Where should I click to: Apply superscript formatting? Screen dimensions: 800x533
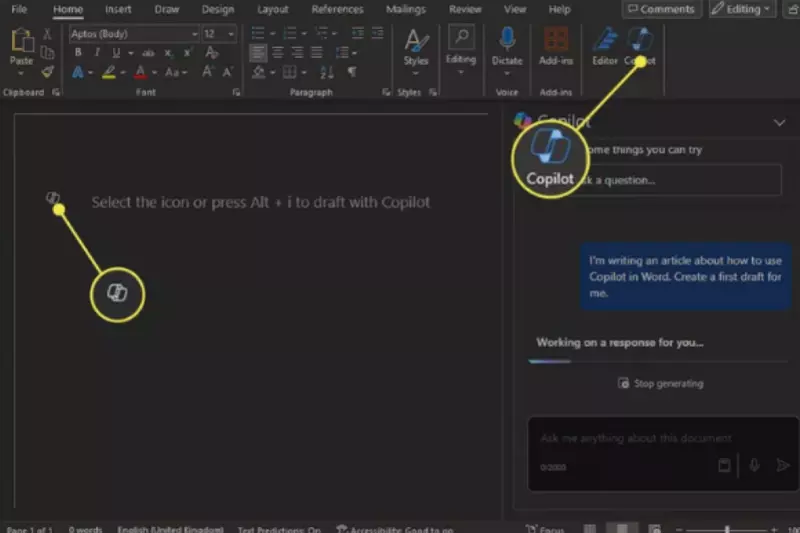pyautogui.click(x=188, y=53)
